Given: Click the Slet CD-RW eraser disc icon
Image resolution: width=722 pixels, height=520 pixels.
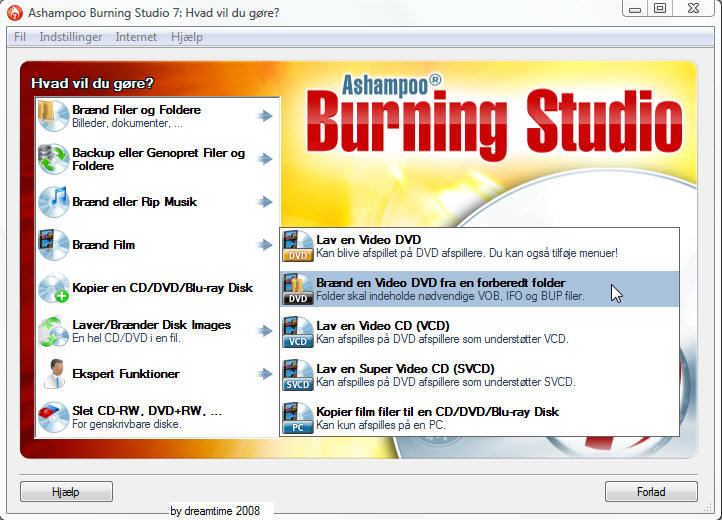Looking at the screenshot, I should (53, 417).
